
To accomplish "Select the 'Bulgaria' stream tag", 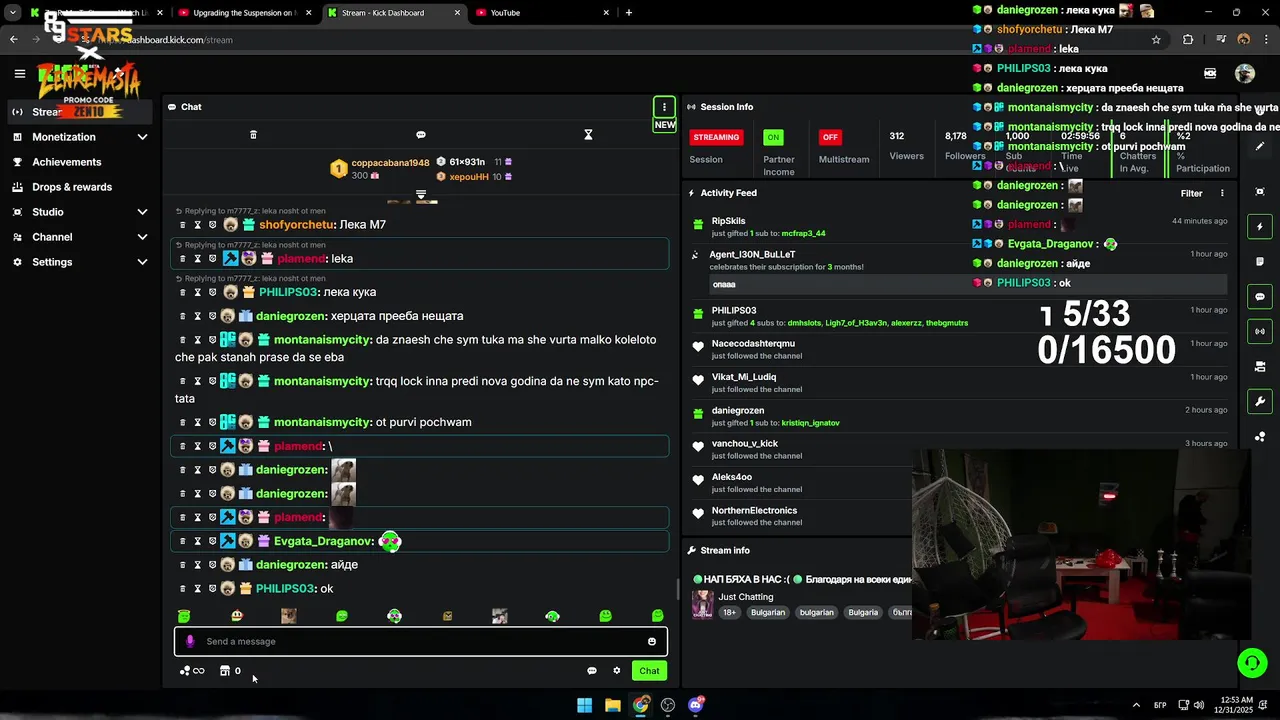I will (863, 613).
